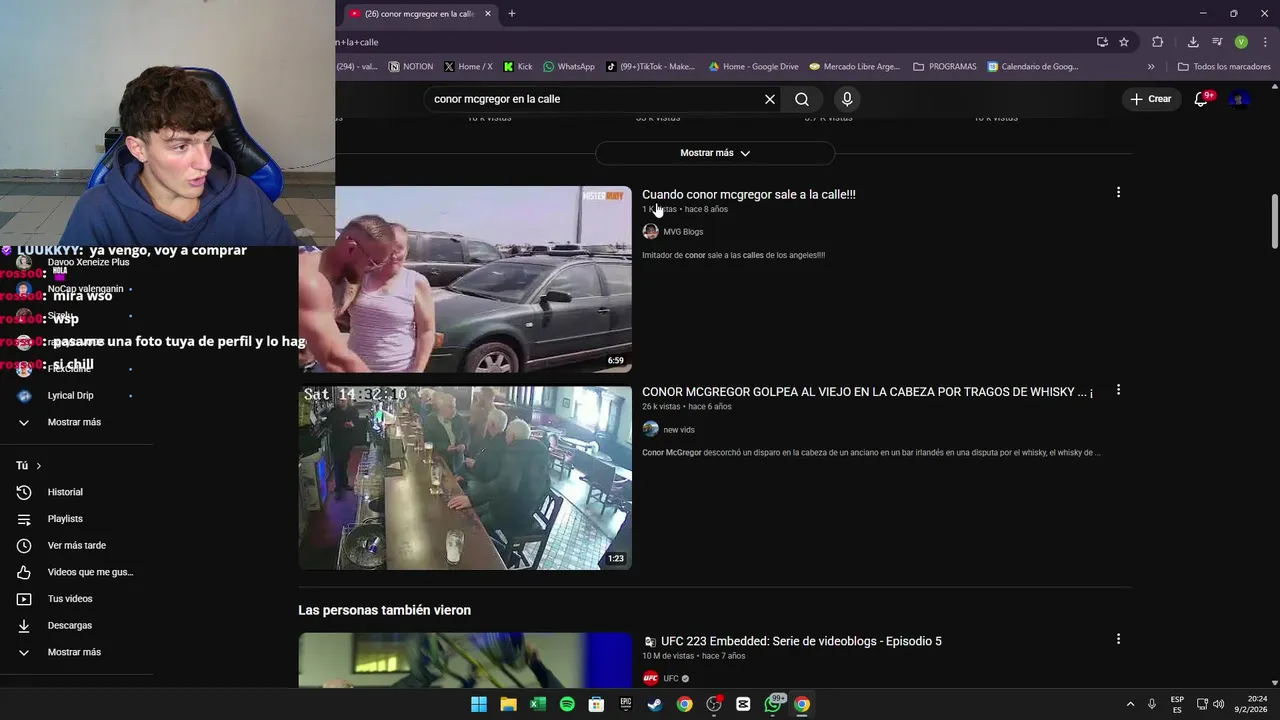Clear the YouTube search box text
Image resolution: width=1280 pixels, height=720 pixels.
(x=770, y=99)
